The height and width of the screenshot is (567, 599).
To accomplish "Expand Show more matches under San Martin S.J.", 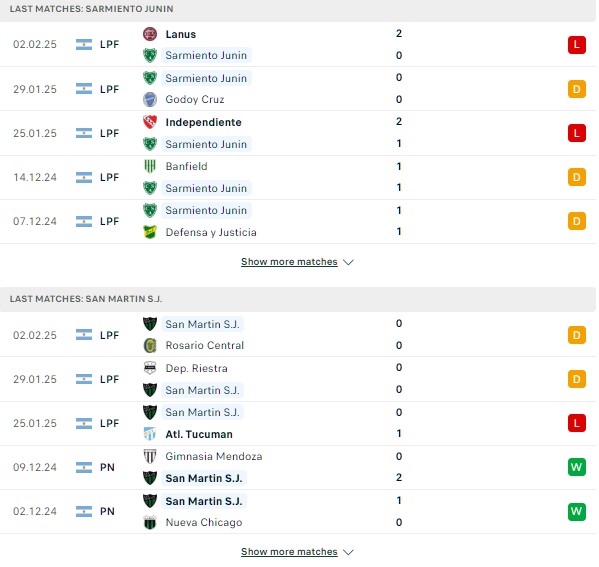I will [x=289, y=552].
